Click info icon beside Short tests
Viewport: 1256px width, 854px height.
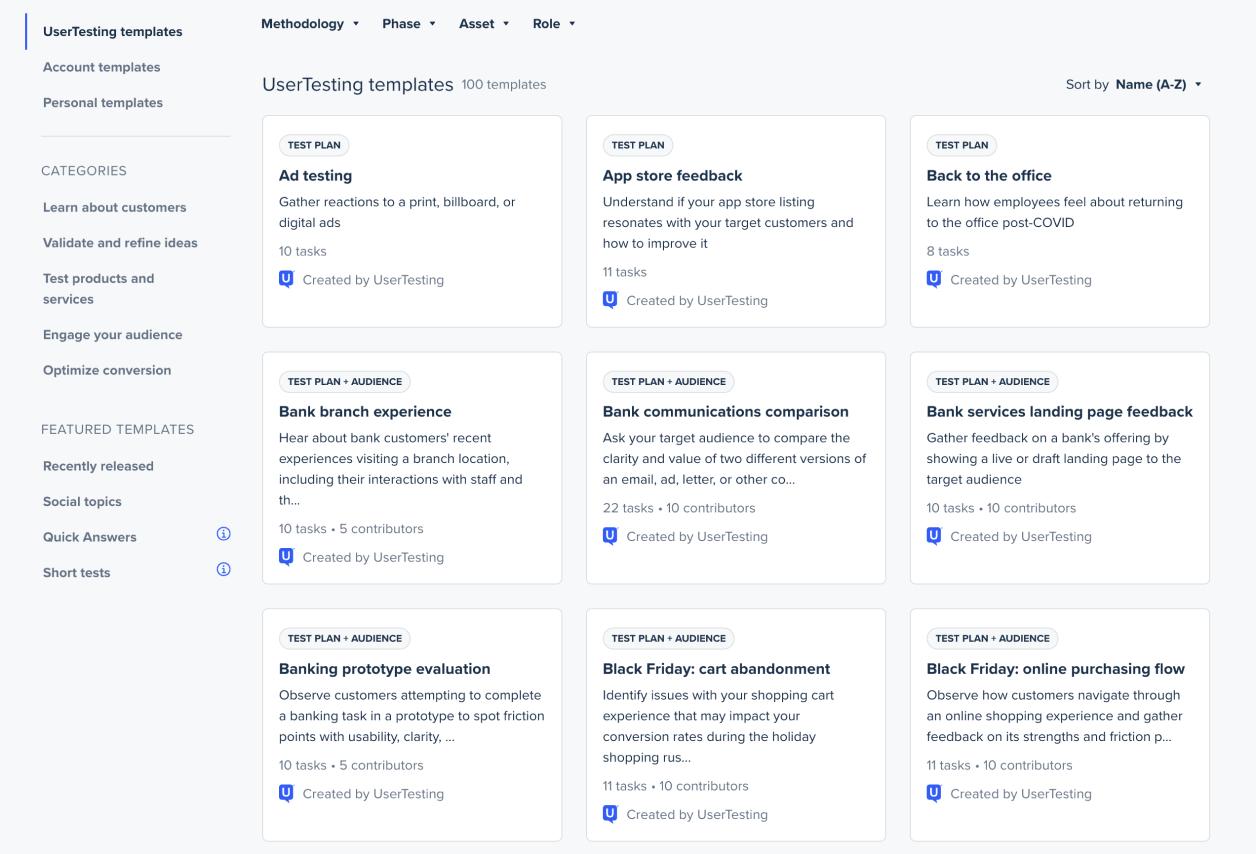pyautogui.click(x=224, y=570)
